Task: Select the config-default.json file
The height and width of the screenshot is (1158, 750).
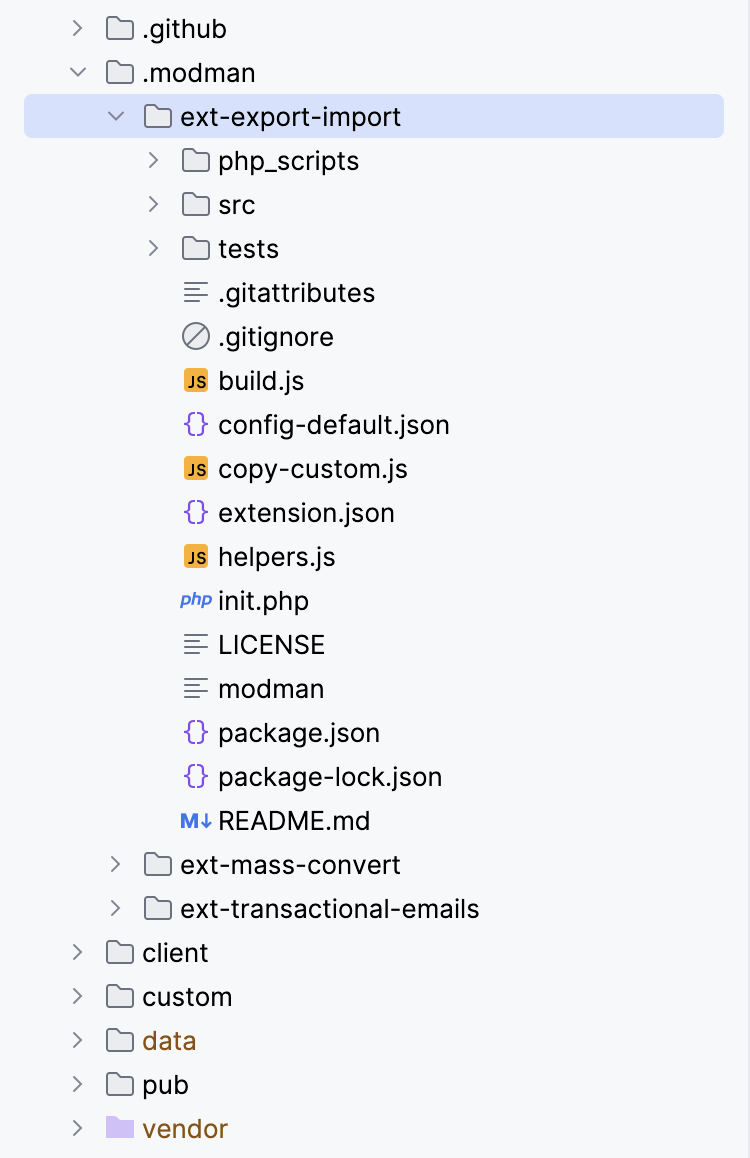Action: click(x=333, y=425)
